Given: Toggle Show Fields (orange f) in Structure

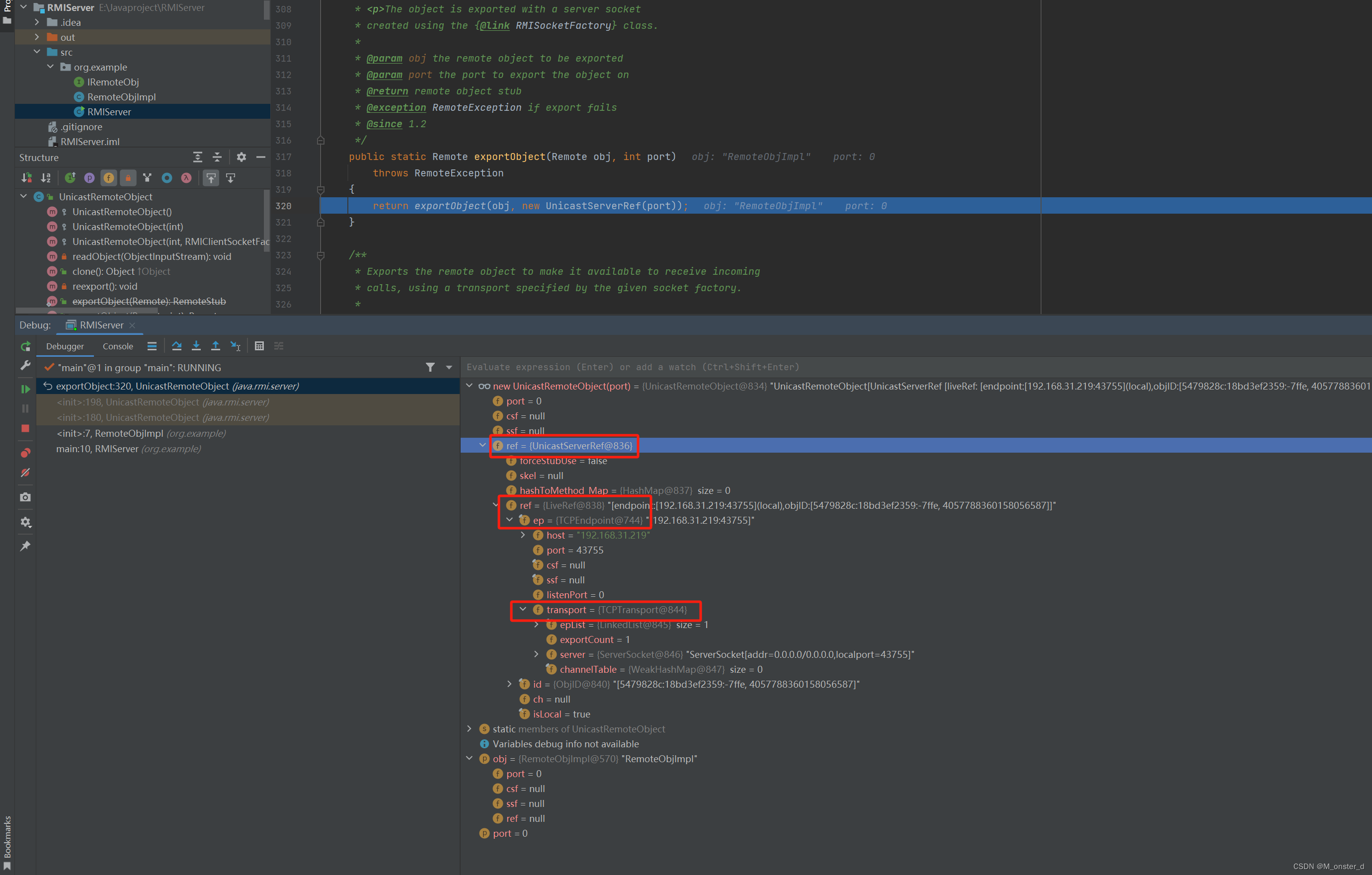Looking at the screenshot, I should [109, 178].
